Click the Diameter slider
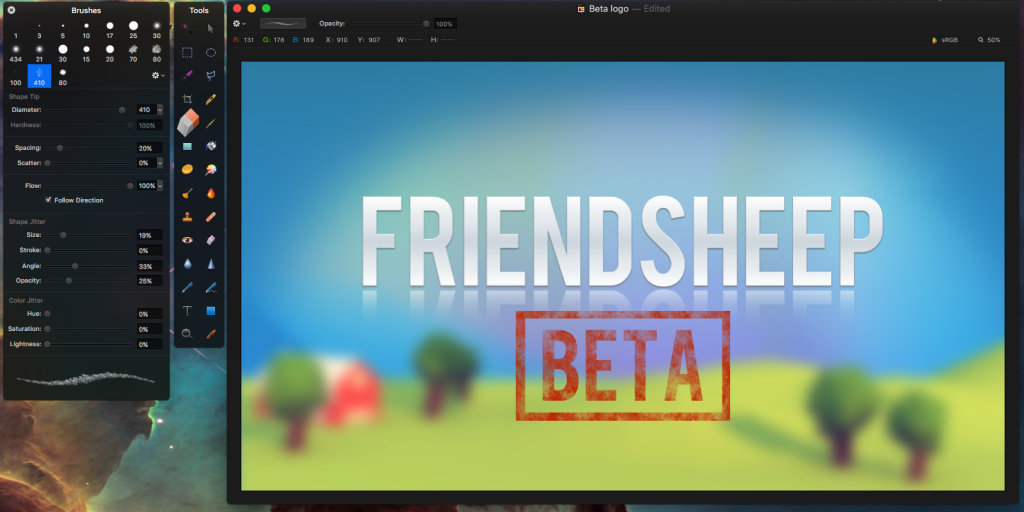This screenshot has width=1024, height=512. pyautogui.click(x=89, y=110)
